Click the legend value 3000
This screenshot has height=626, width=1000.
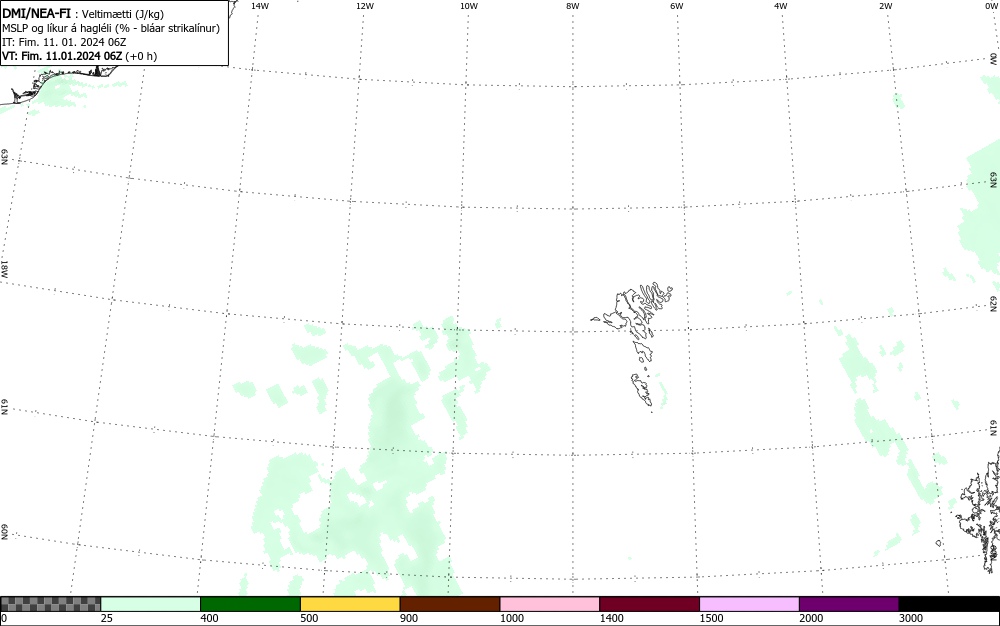(x=911, y=618)
